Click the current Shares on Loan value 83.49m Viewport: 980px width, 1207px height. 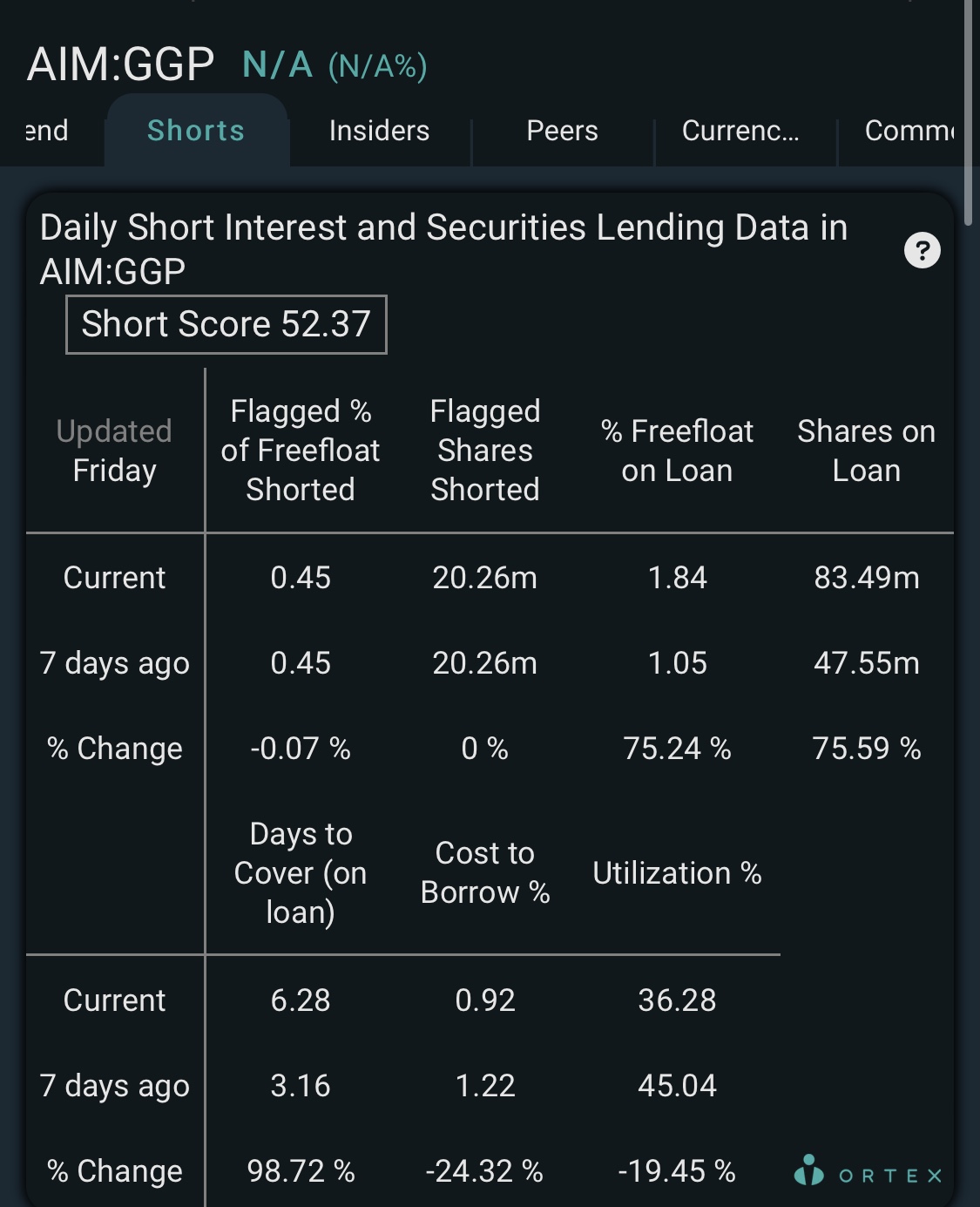[867, 578]
